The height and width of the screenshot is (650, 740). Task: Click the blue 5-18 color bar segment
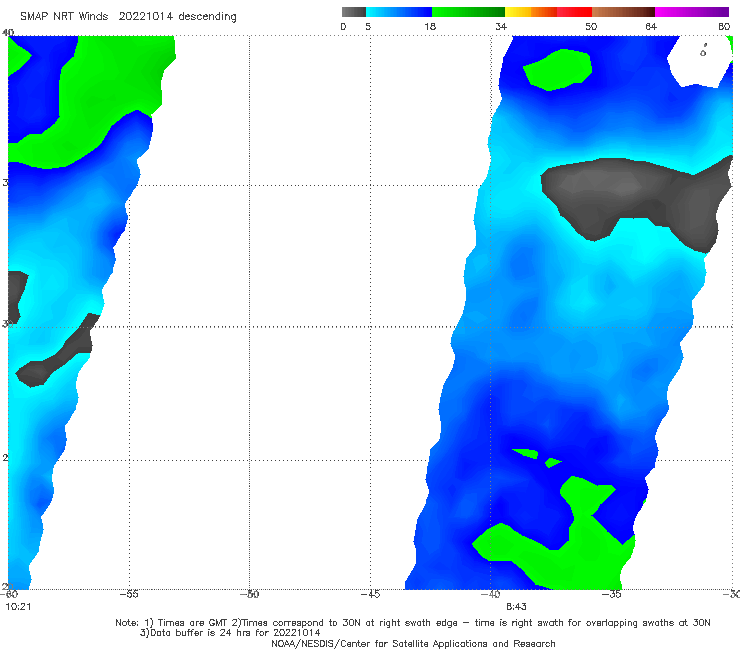pos(399,12)
